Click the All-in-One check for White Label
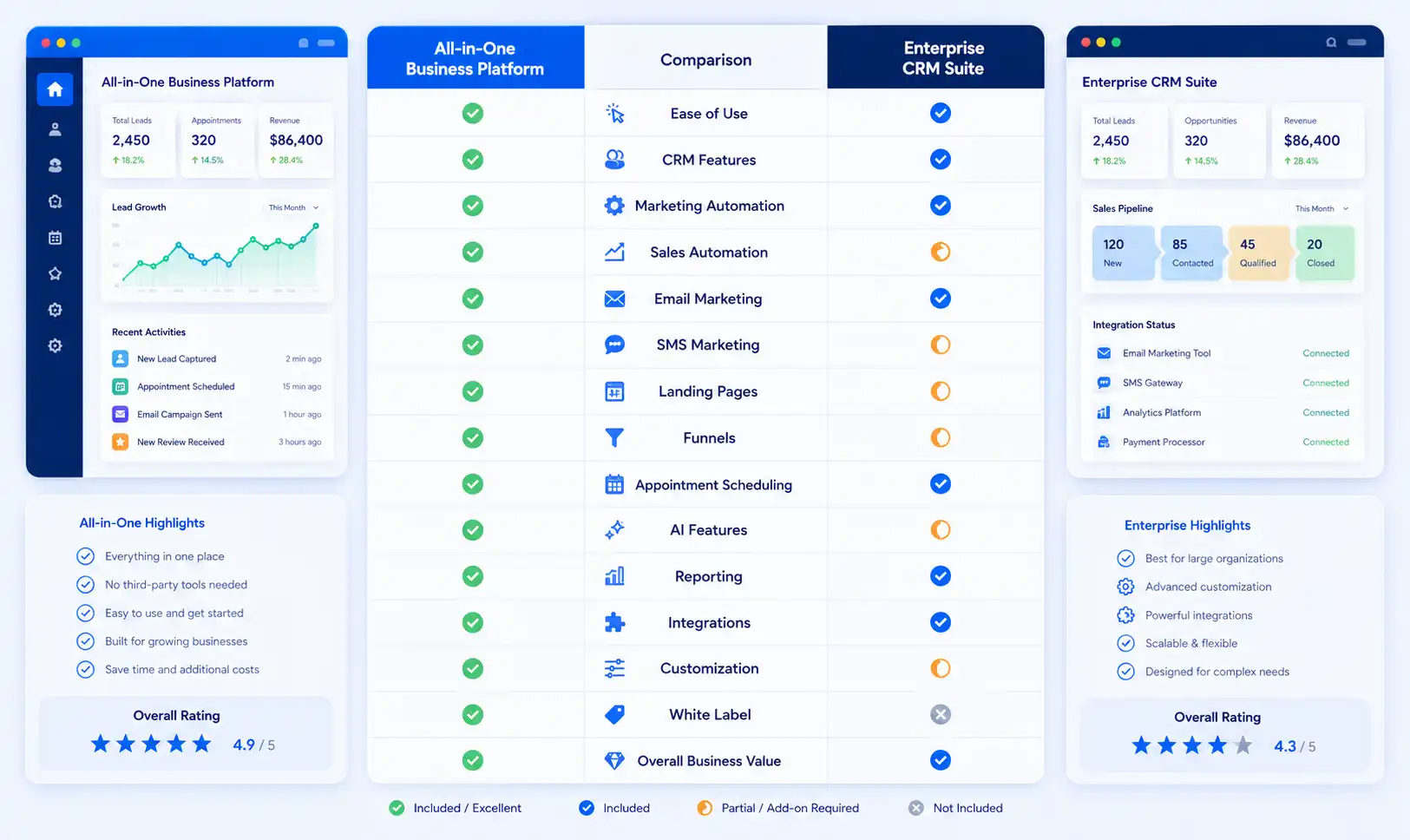Viewport: 1410px width, 840px height. coord(473,714)
